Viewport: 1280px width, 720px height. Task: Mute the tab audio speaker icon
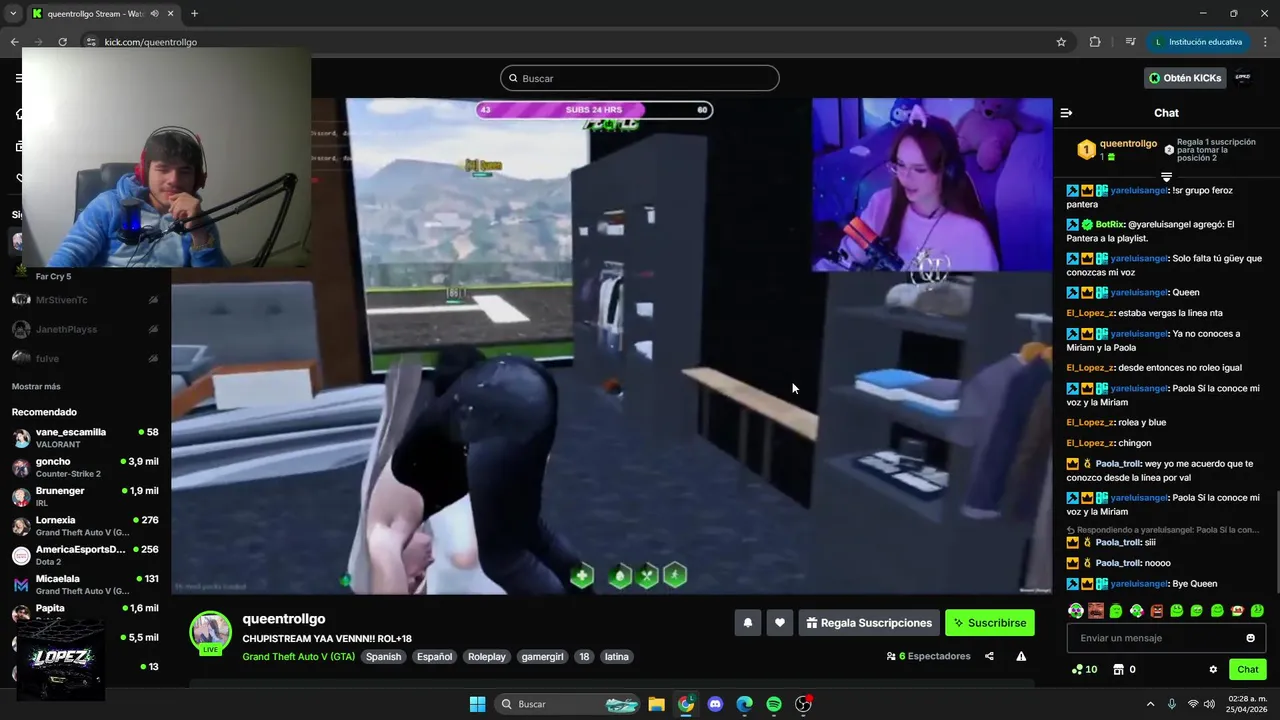(x=155, y=14)
